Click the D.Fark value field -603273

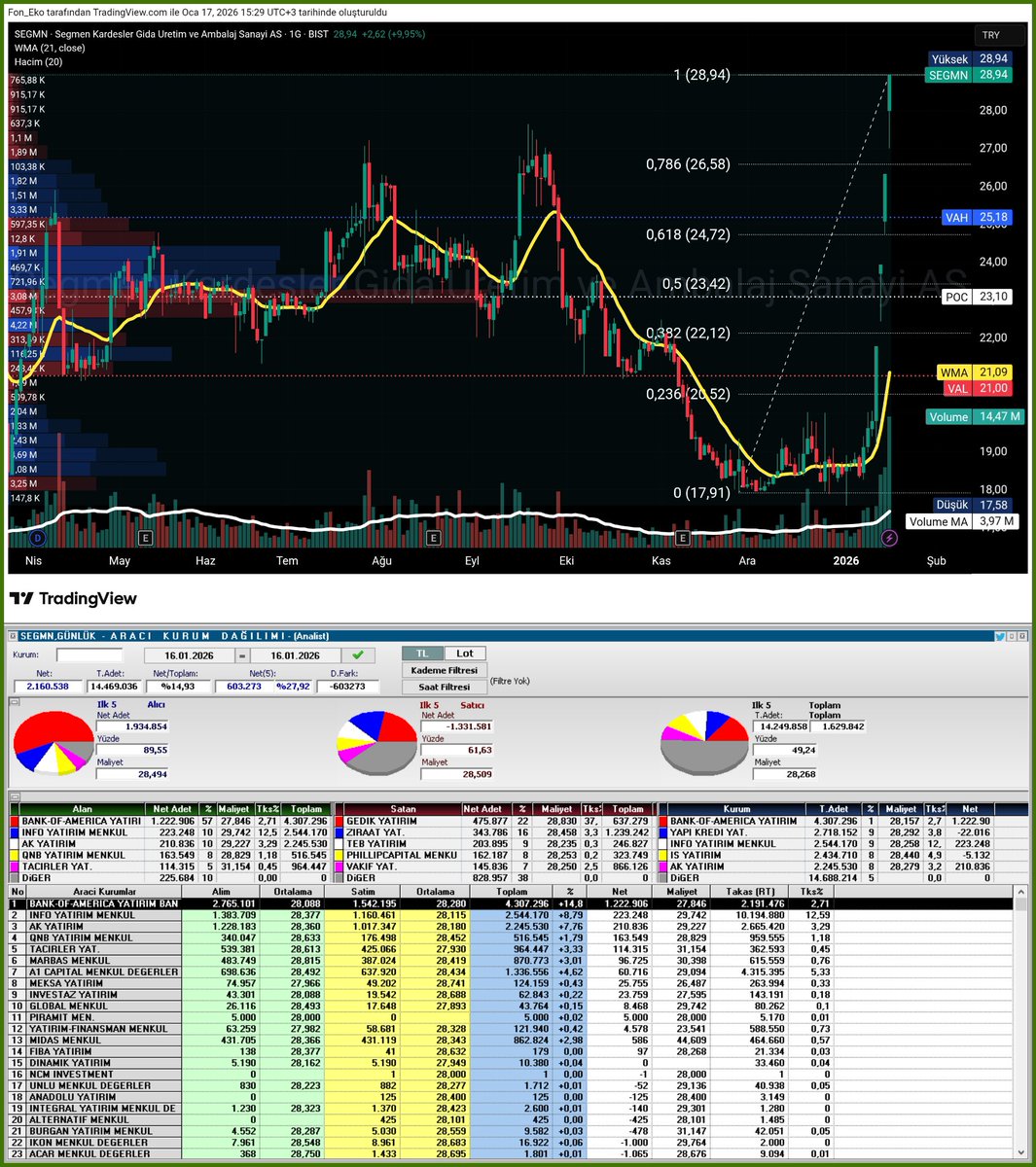347,687
